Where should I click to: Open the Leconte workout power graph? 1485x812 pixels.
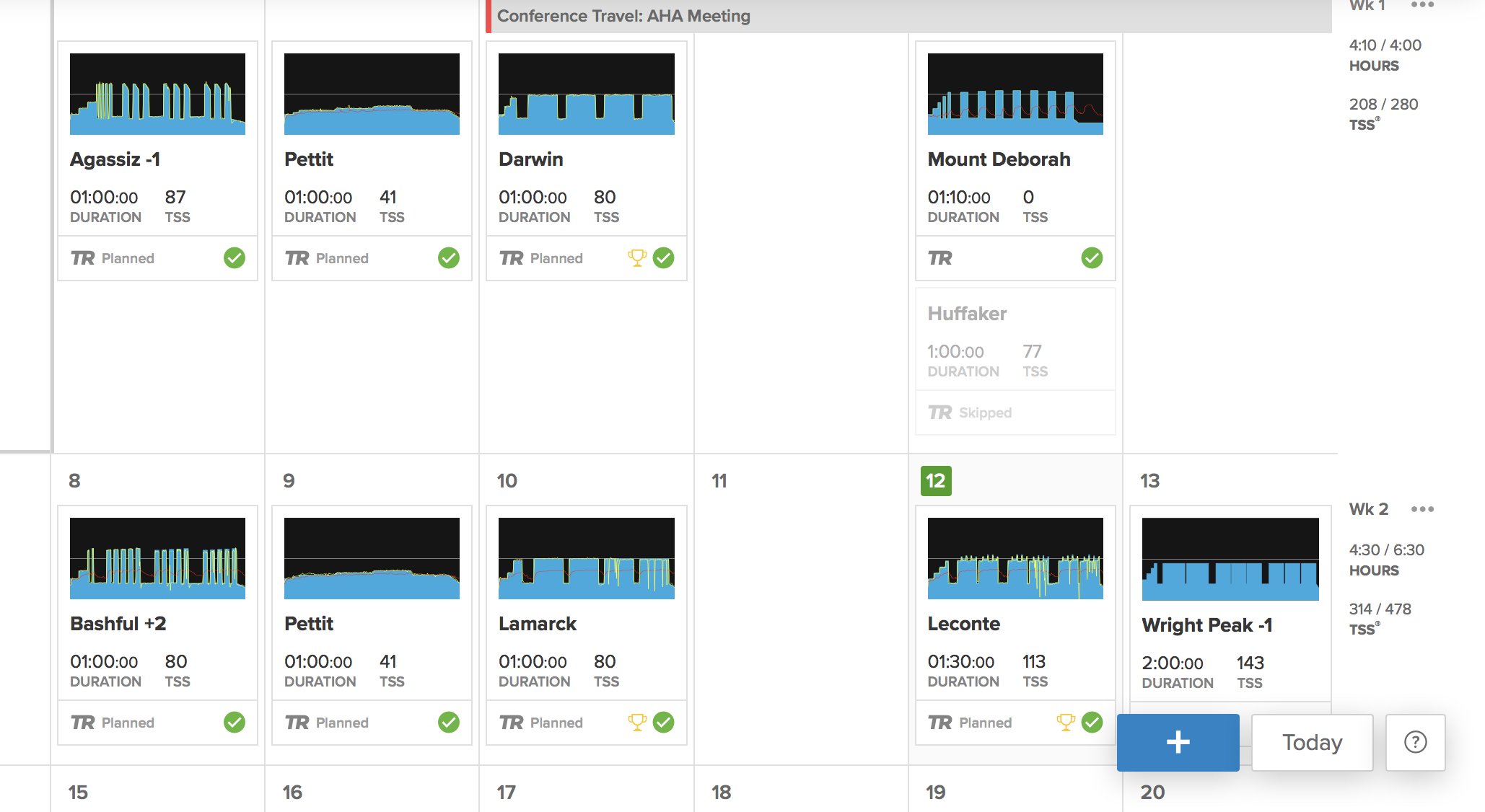tap(1015, 558)
